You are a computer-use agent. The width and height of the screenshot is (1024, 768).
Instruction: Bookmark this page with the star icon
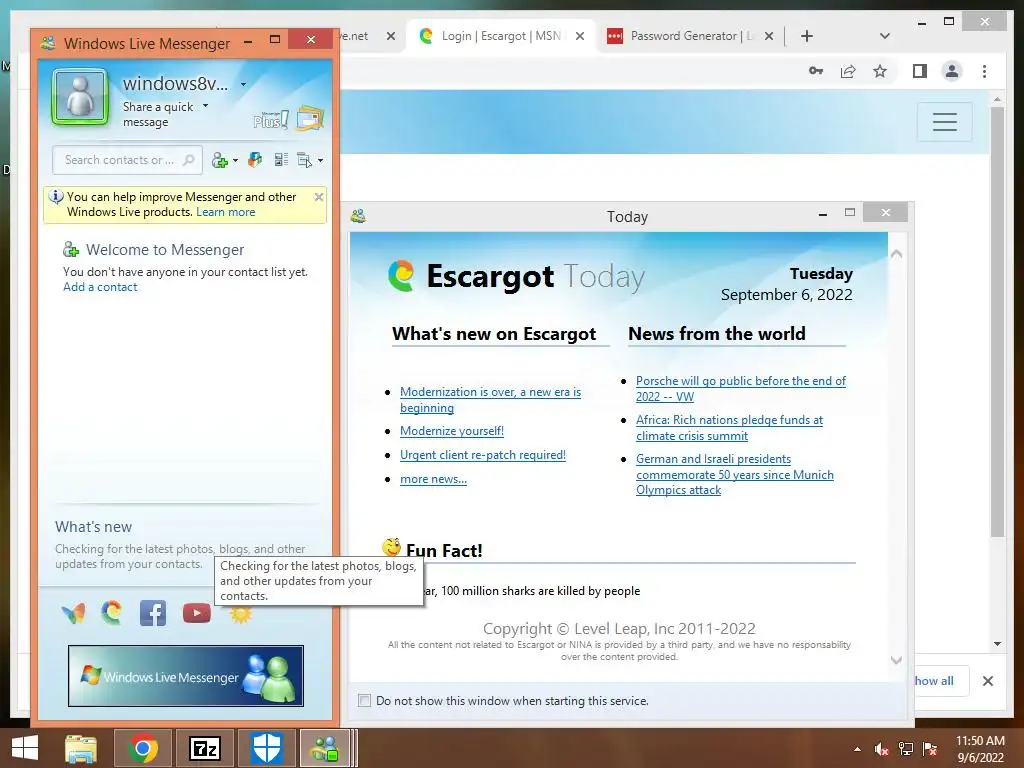click(880, 71)
